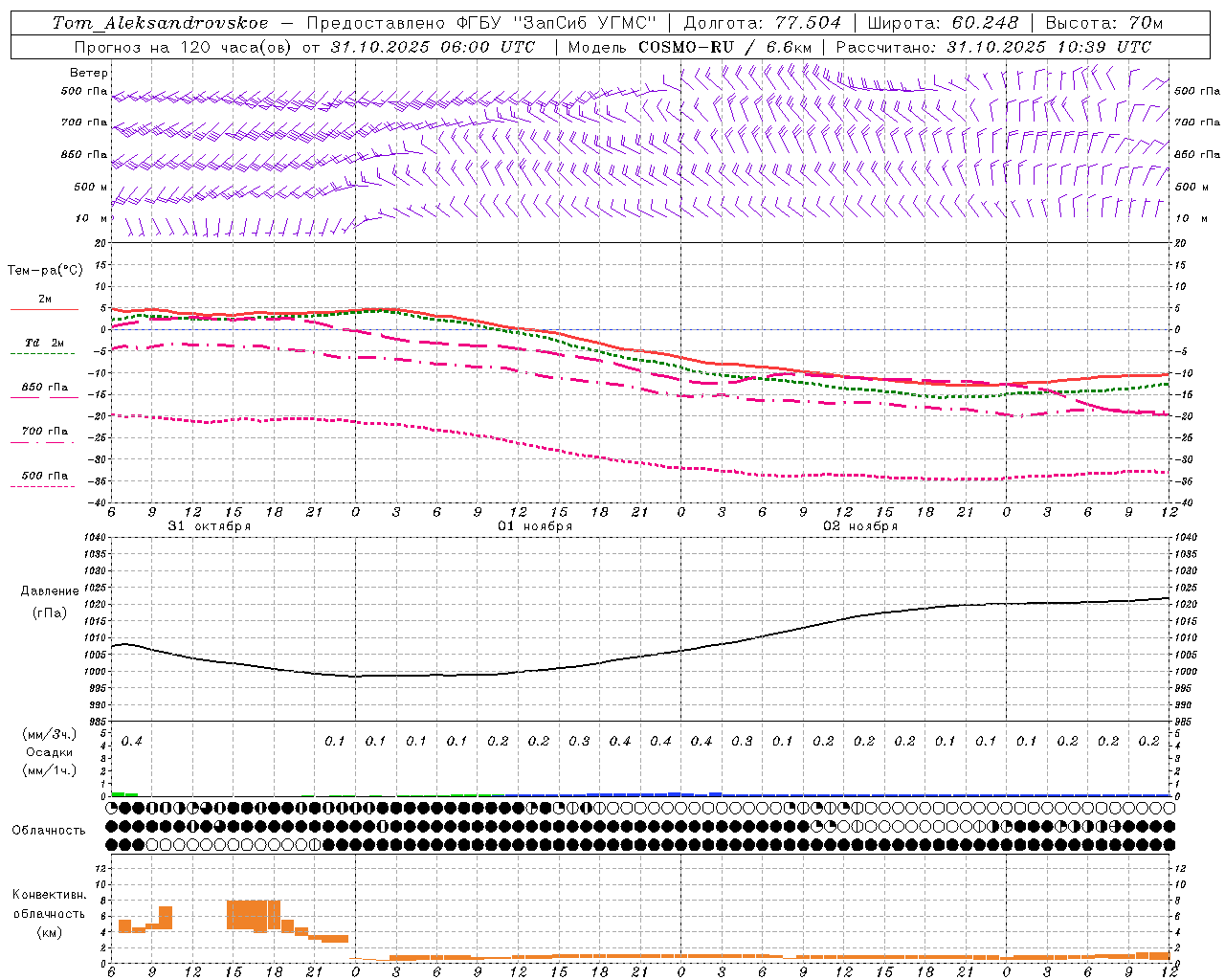The width and height of the screenshot is (1225, 980).
Task: Click the 'Осадки' precipitation label
Action: pyautogui.click(x=48, y=752)
